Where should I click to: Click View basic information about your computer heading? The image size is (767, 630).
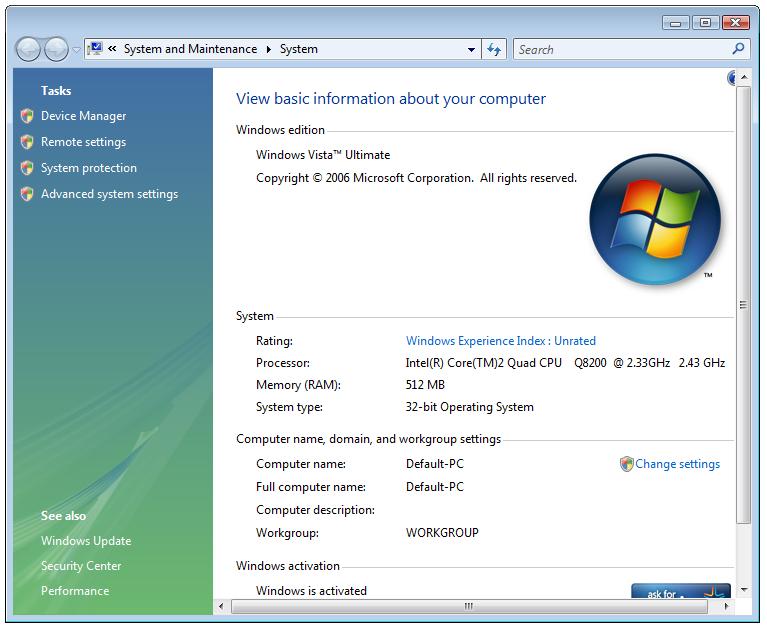[x=391, y=99]
